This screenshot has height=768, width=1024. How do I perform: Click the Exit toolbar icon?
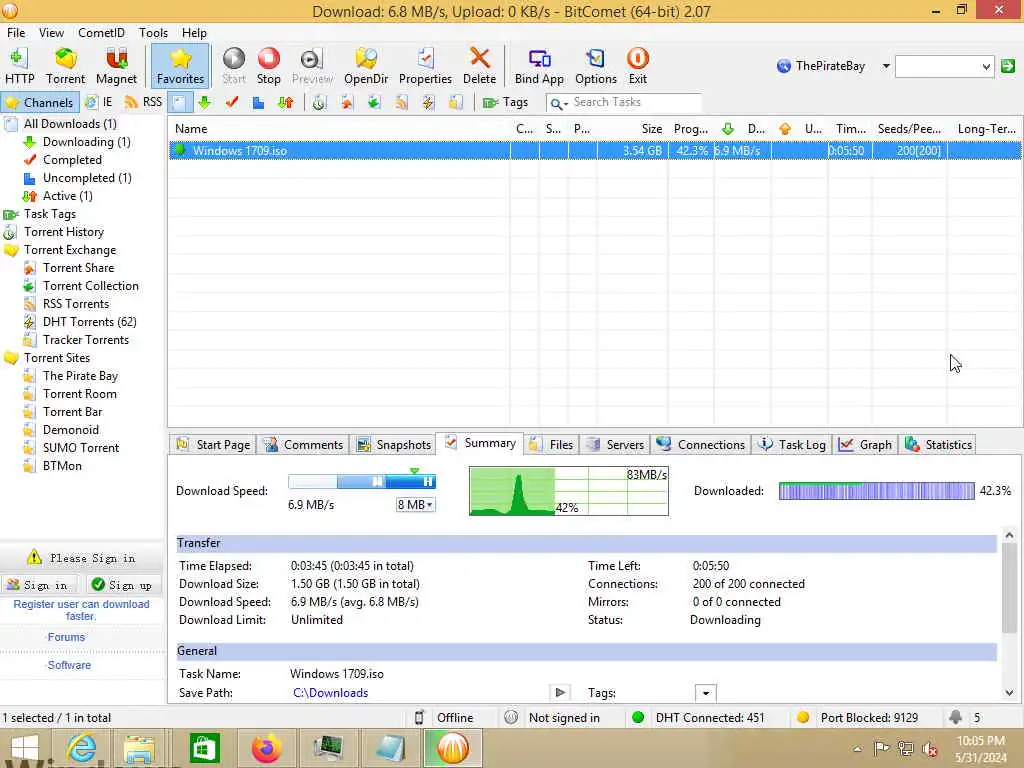(x=637, y=65)
